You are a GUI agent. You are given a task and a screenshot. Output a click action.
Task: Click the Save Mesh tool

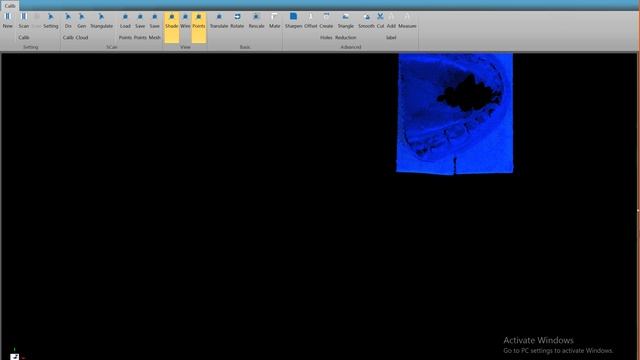click(x=155, y=27)
